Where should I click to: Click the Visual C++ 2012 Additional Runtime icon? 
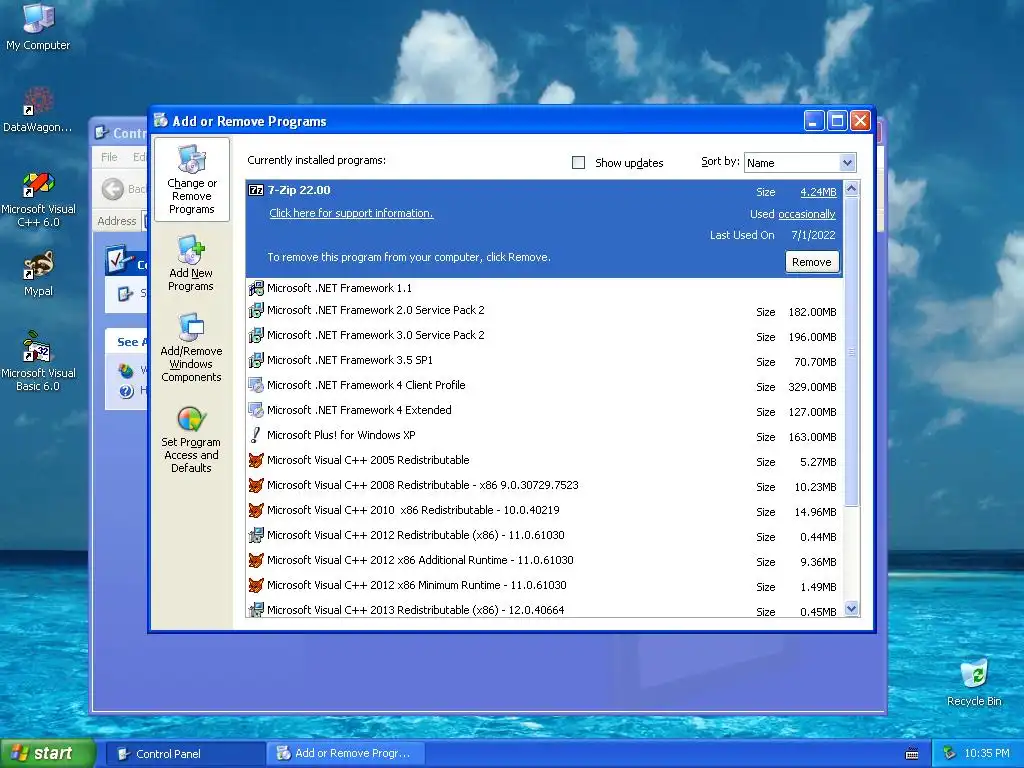click(x=256, y=560)
